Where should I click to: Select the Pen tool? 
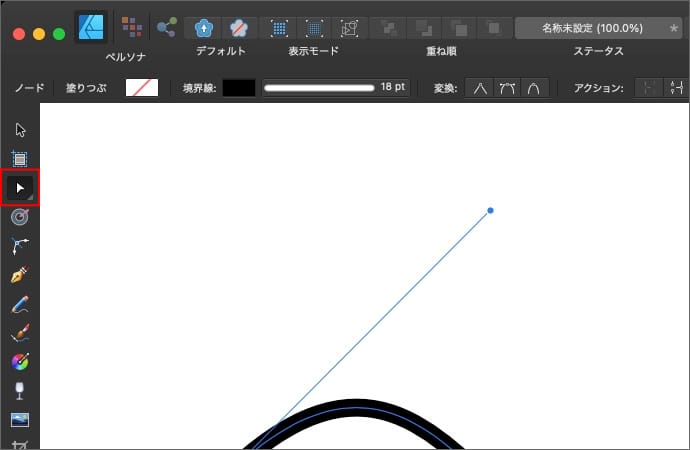pyautogui.click(x=20, y=275)
